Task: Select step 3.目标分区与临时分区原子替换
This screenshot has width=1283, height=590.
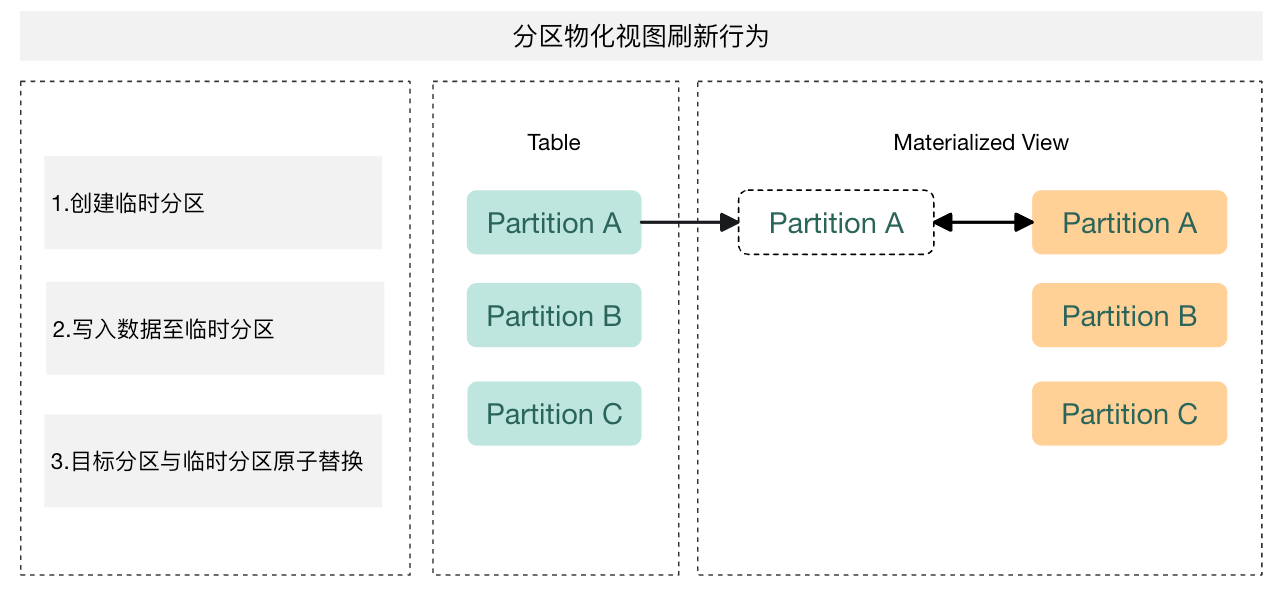Action: click(x=213, y=461)
